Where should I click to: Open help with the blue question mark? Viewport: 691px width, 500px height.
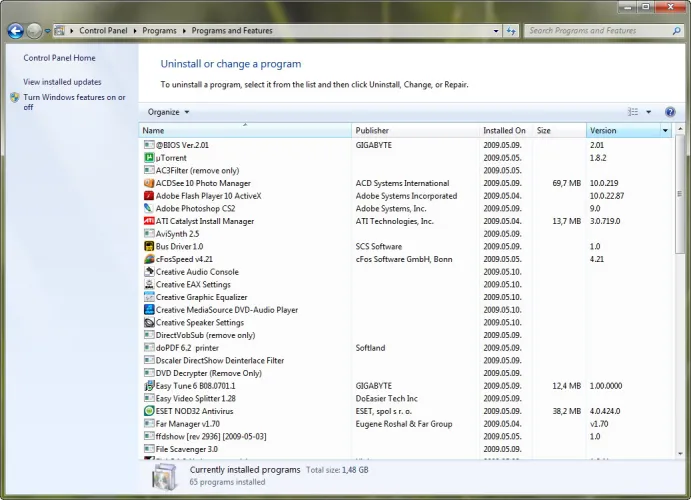(x=670, y=112)
